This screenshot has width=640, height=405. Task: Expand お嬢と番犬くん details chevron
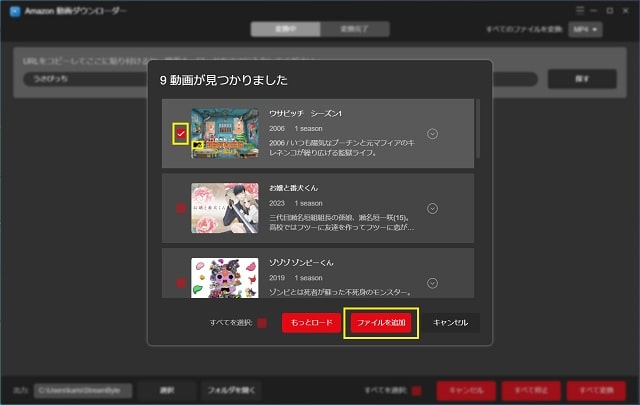(432, 209)
